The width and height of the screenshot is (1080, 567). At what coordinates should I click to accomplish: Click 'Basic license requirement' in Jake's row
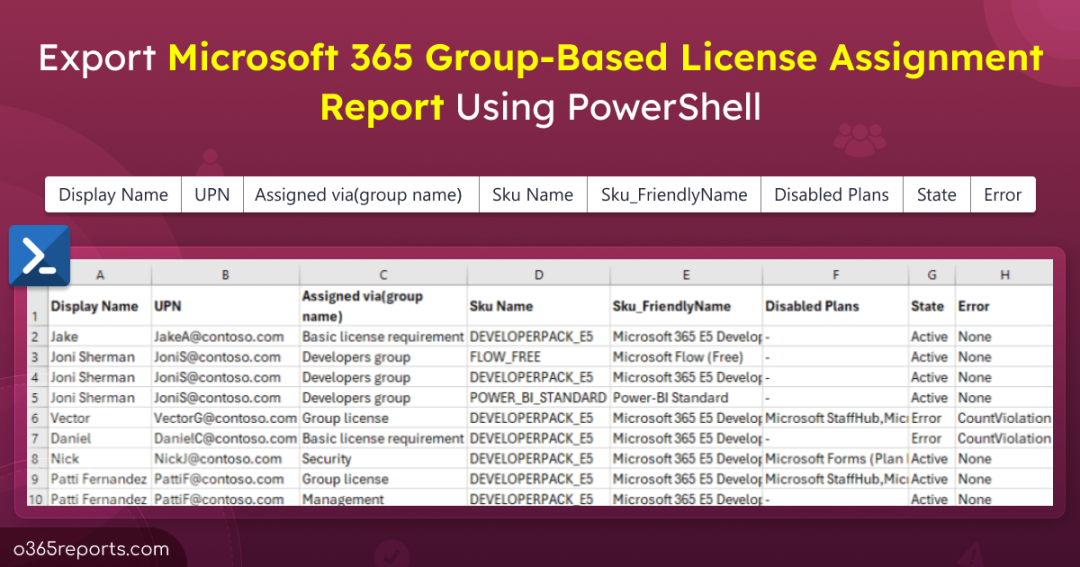[x=383, y=337]
